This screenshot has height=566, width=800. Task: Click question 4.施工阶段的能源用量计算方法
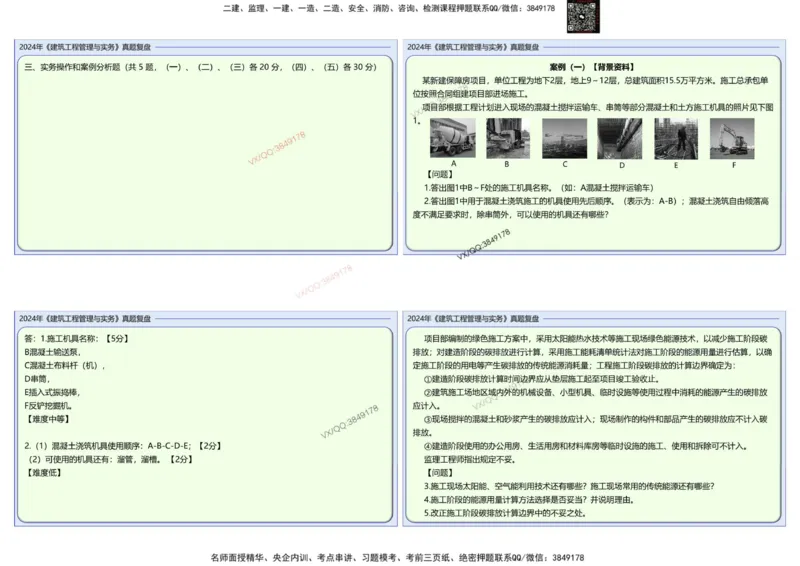(x=529, y=500)
